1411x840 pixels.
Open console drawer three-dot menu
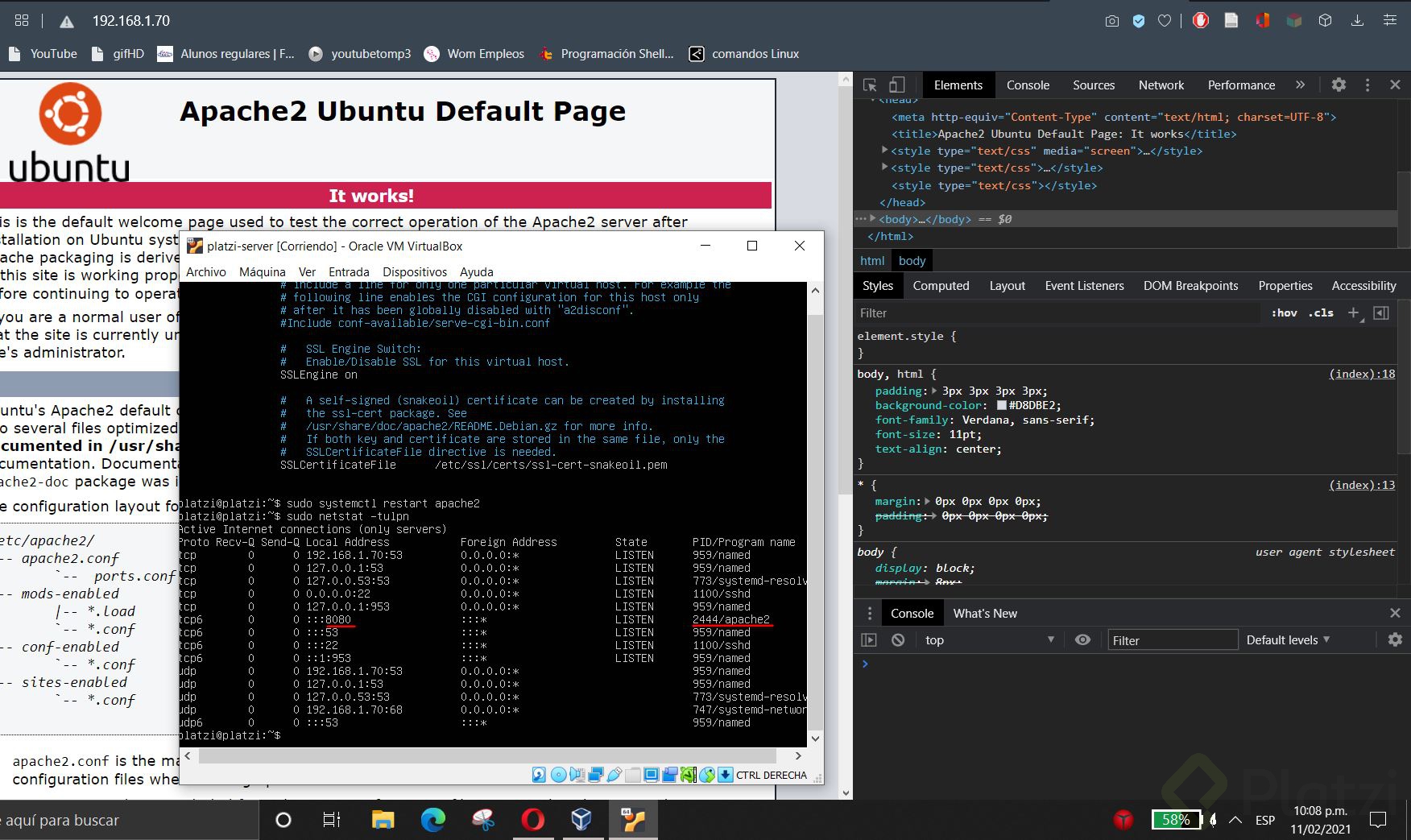[869, 613]
